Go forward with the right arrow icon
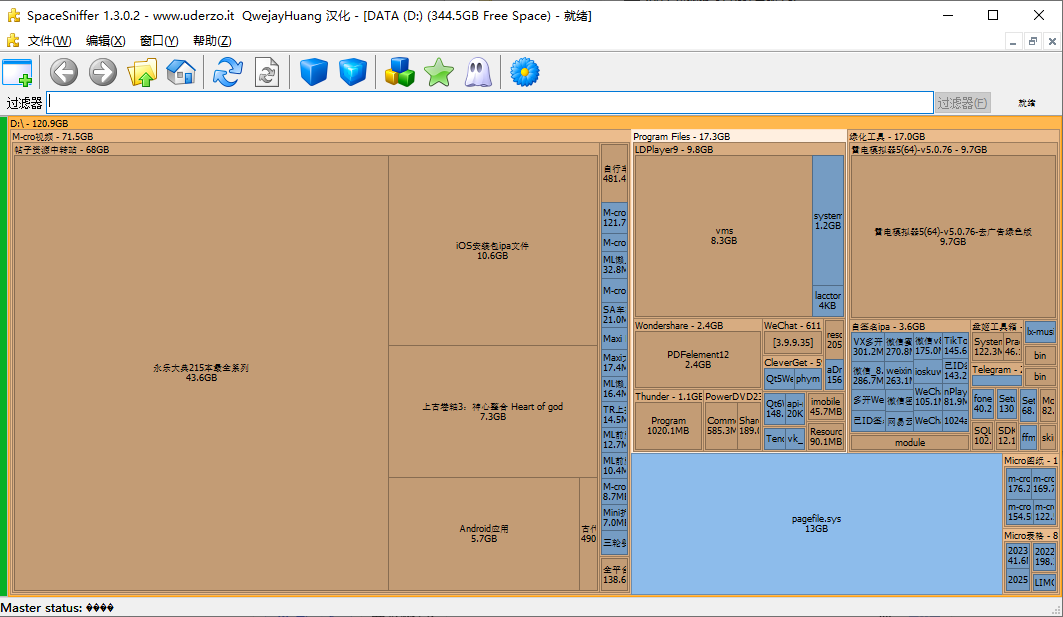This screenshot has height=617, width=1063. click(103, 72)
